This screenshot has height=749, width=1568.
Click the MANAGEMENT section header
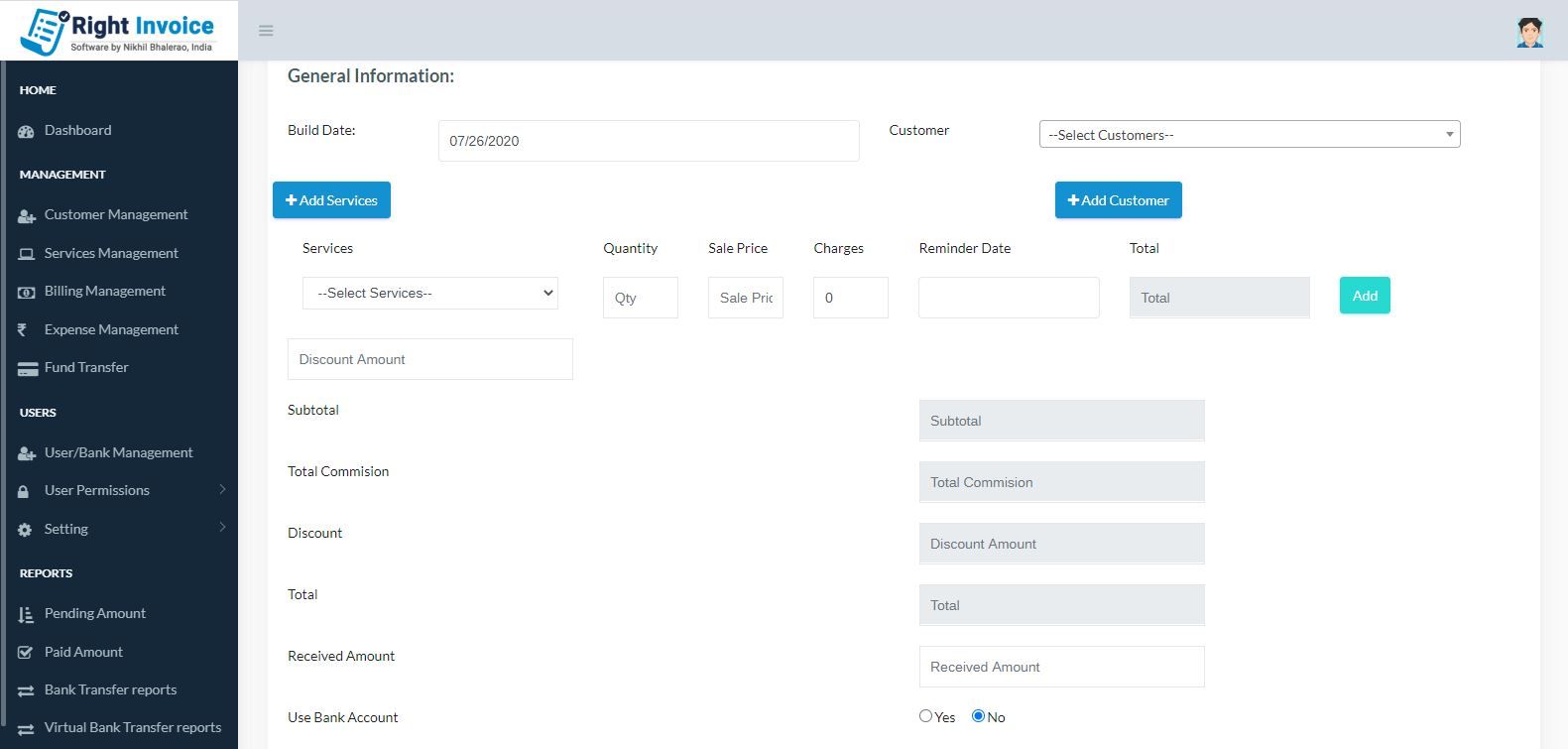pos(62,175)
